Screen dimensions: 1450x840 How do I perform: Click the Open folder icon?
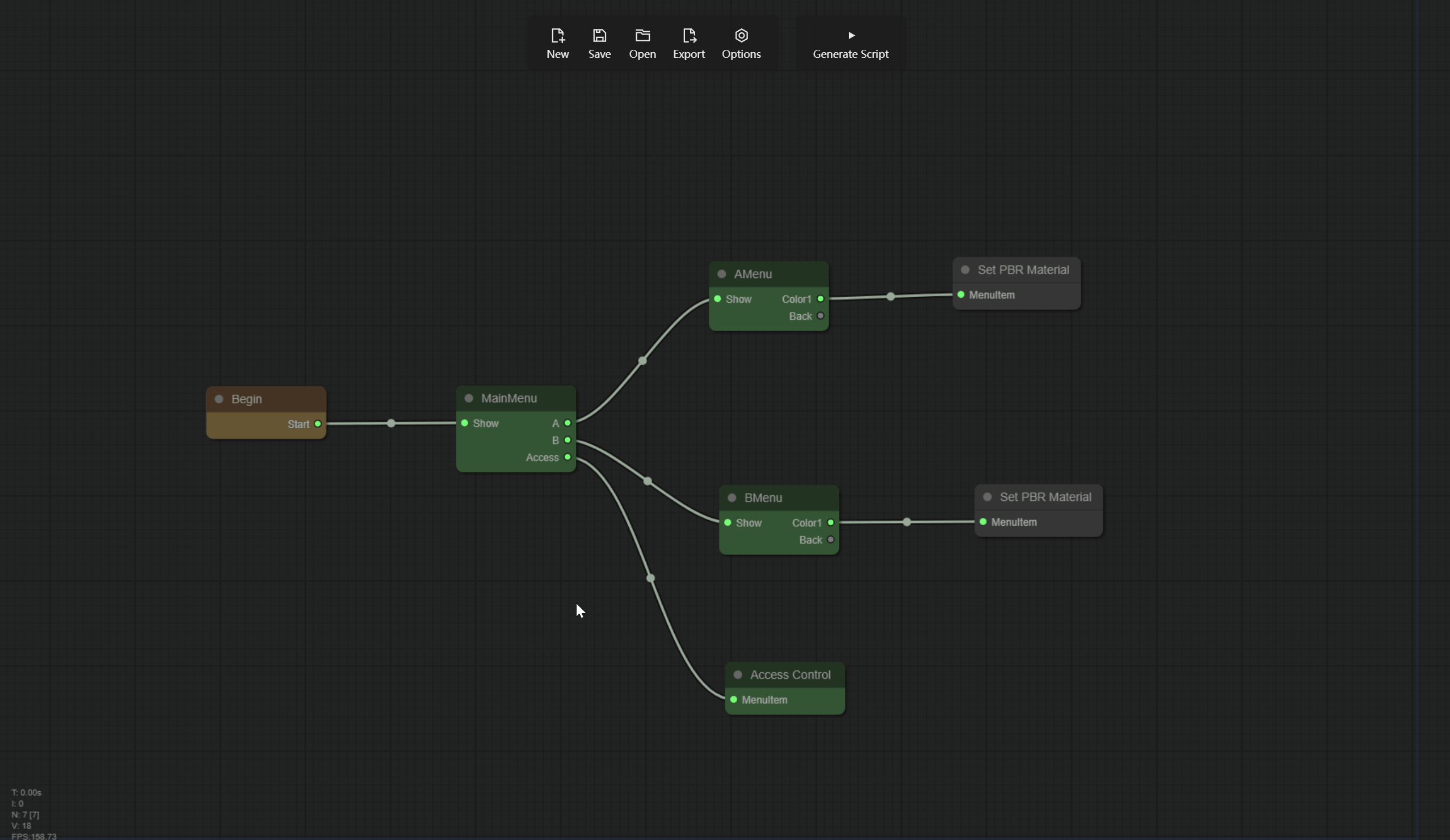(642, 36)
